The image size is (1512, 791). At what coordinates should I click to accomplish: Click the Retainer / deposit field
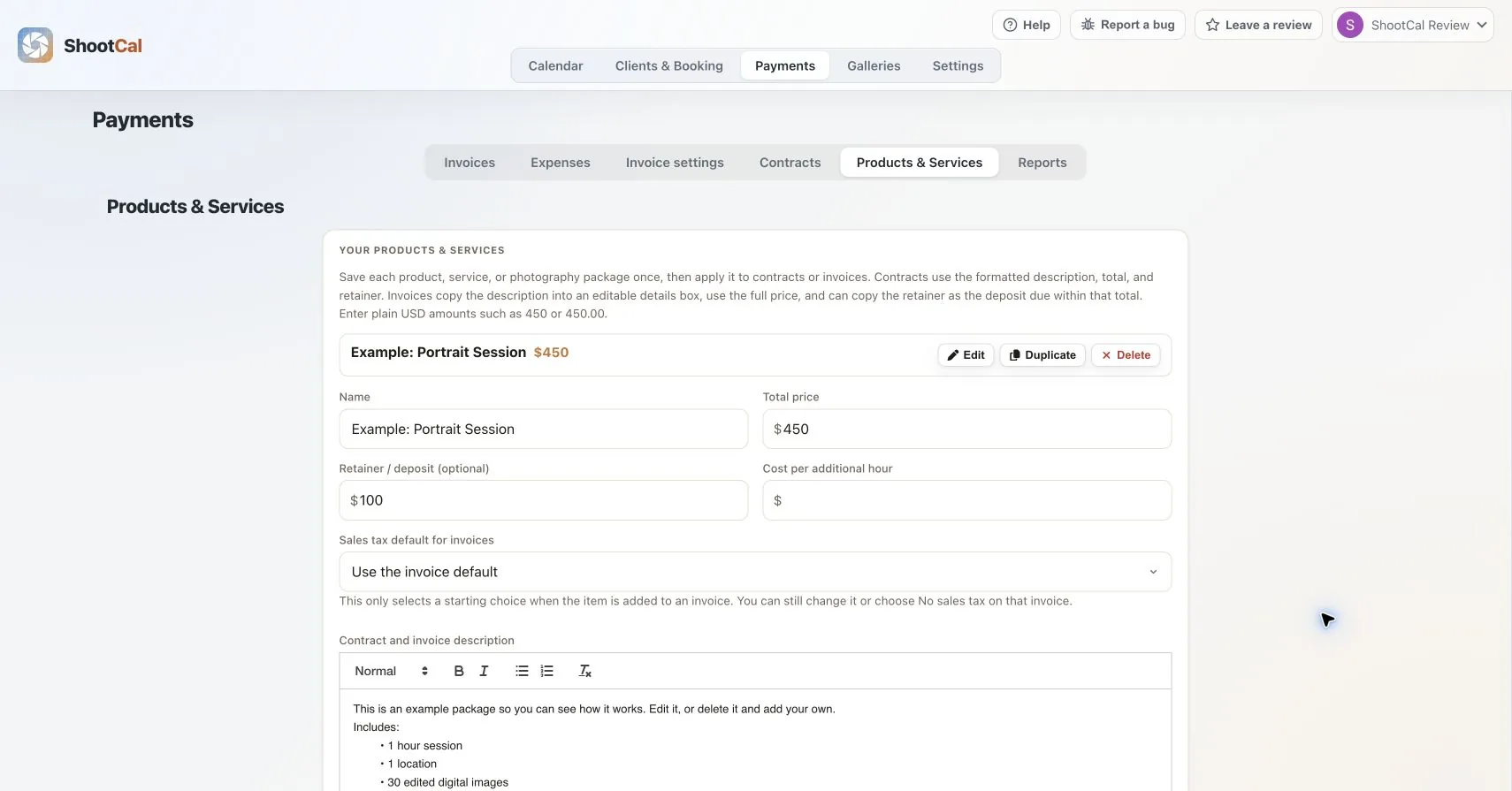[x=544, y=500]
